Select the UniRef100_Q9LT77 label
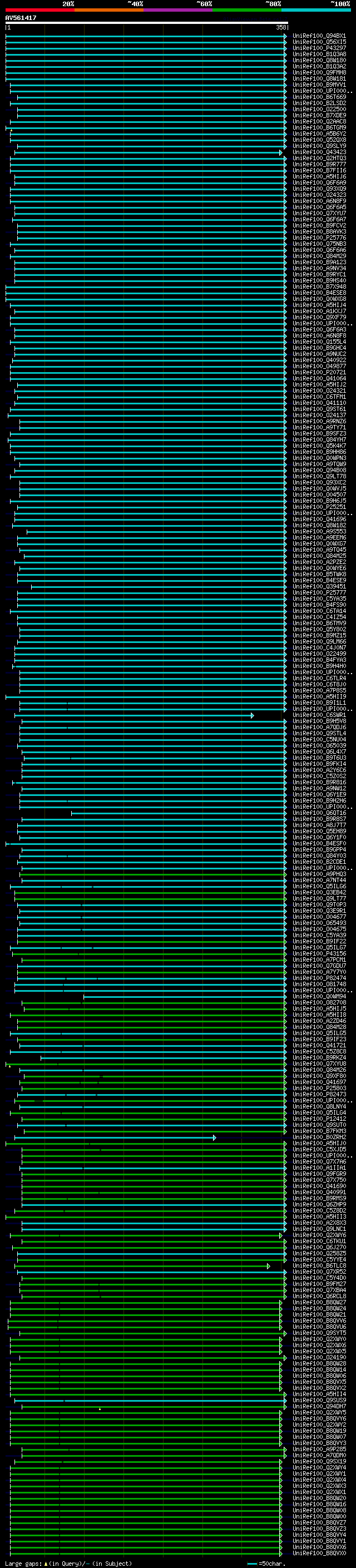 coord(319,898)
